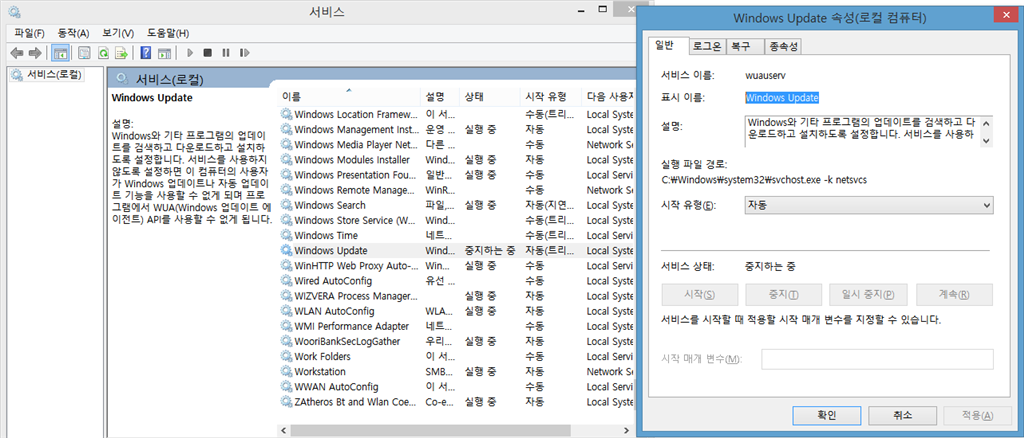Select Windows Modules Installer row
The width and height of the screenshot is (1024, 438).
[x=457, y=160]
